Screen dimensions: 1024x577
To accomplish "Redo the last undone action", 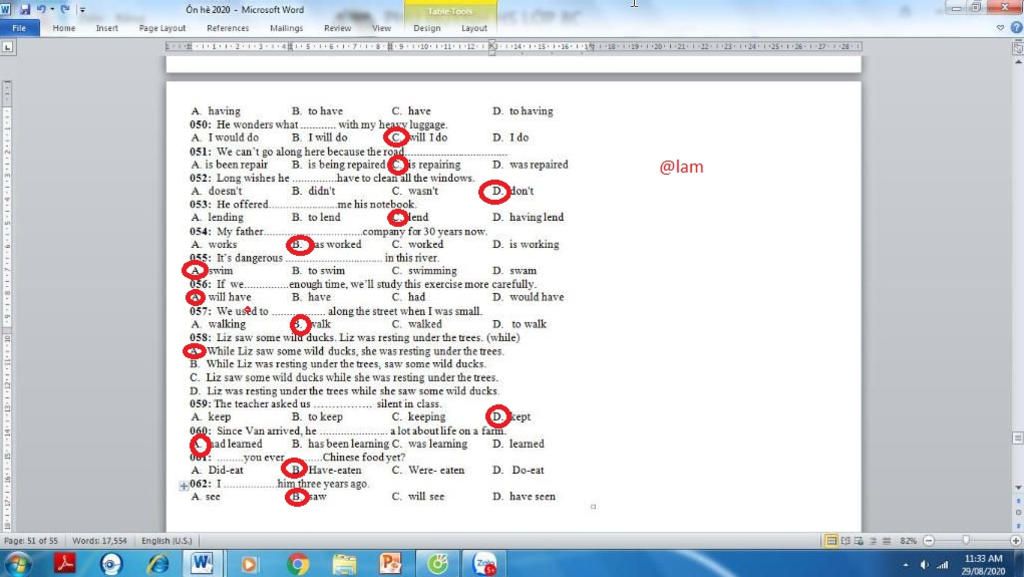I will point(65,9).
